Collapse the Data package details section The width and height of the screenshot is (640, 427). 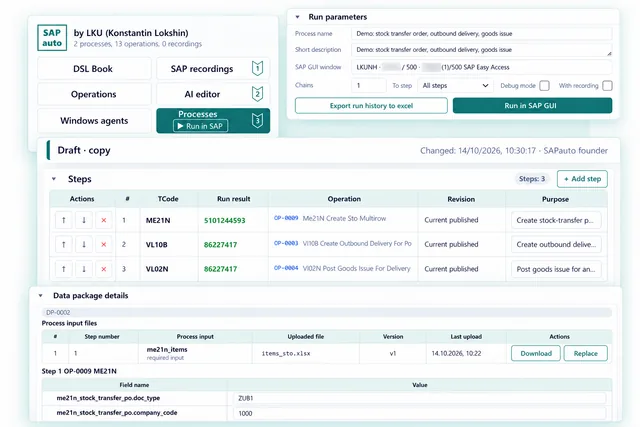40,296
